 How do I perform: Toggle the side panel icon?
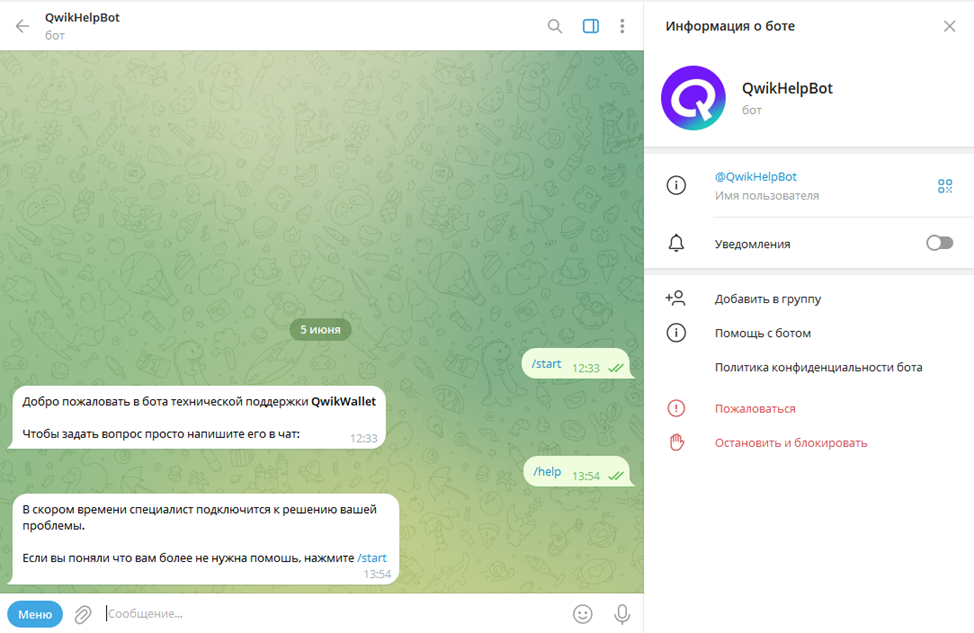pyautogui.click(x=591, y=26)
